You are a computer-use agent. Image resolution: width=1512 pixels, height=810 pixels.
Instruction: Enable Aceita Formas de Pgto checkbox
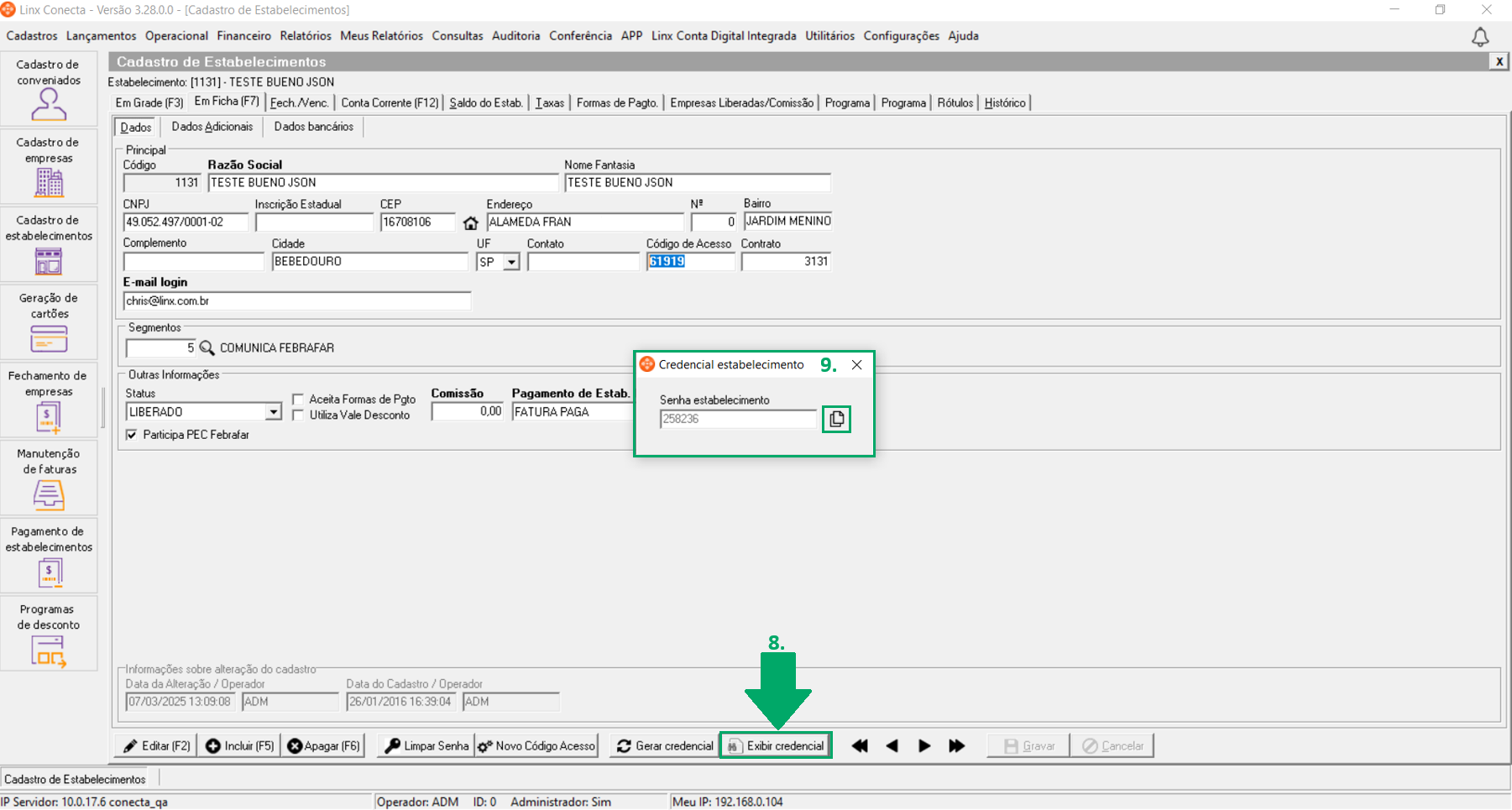[x=298, y=400]
